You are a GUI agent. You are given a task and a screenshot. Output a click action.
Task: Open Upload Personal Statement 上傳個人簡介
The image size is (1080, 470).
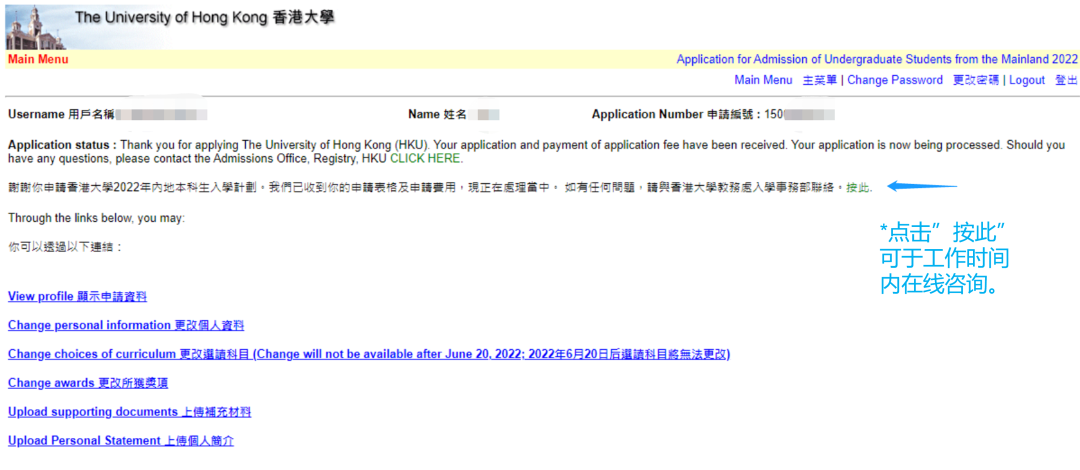pos(121,441)
